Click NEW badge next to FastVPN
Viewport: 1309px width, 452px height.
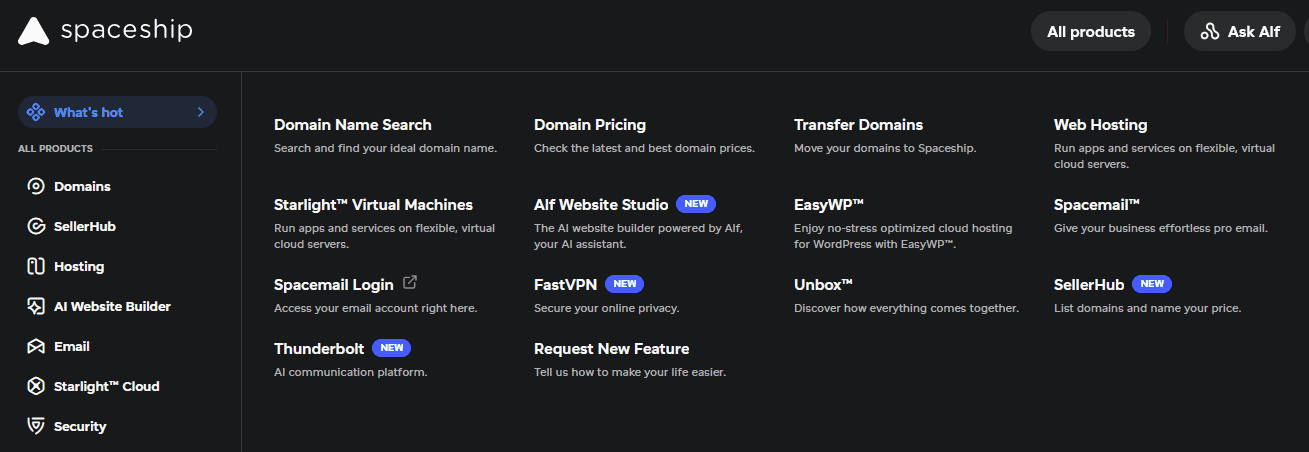tap(624, 284)
